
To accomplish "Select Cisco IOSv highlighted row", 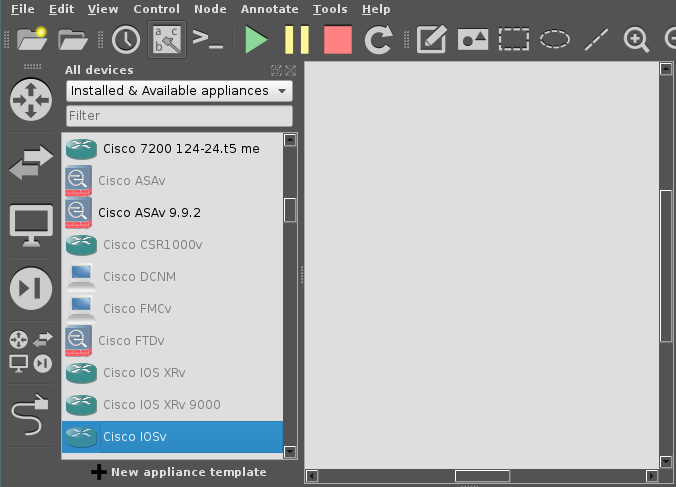I will 172,437.
